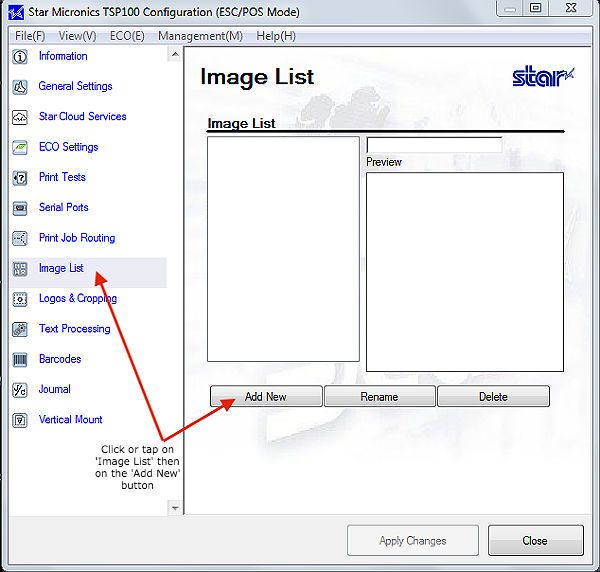The height and width of the screenshot is (572, 600).
Task: Click the Information sidebar icon
Action: (x=20, y=57)
